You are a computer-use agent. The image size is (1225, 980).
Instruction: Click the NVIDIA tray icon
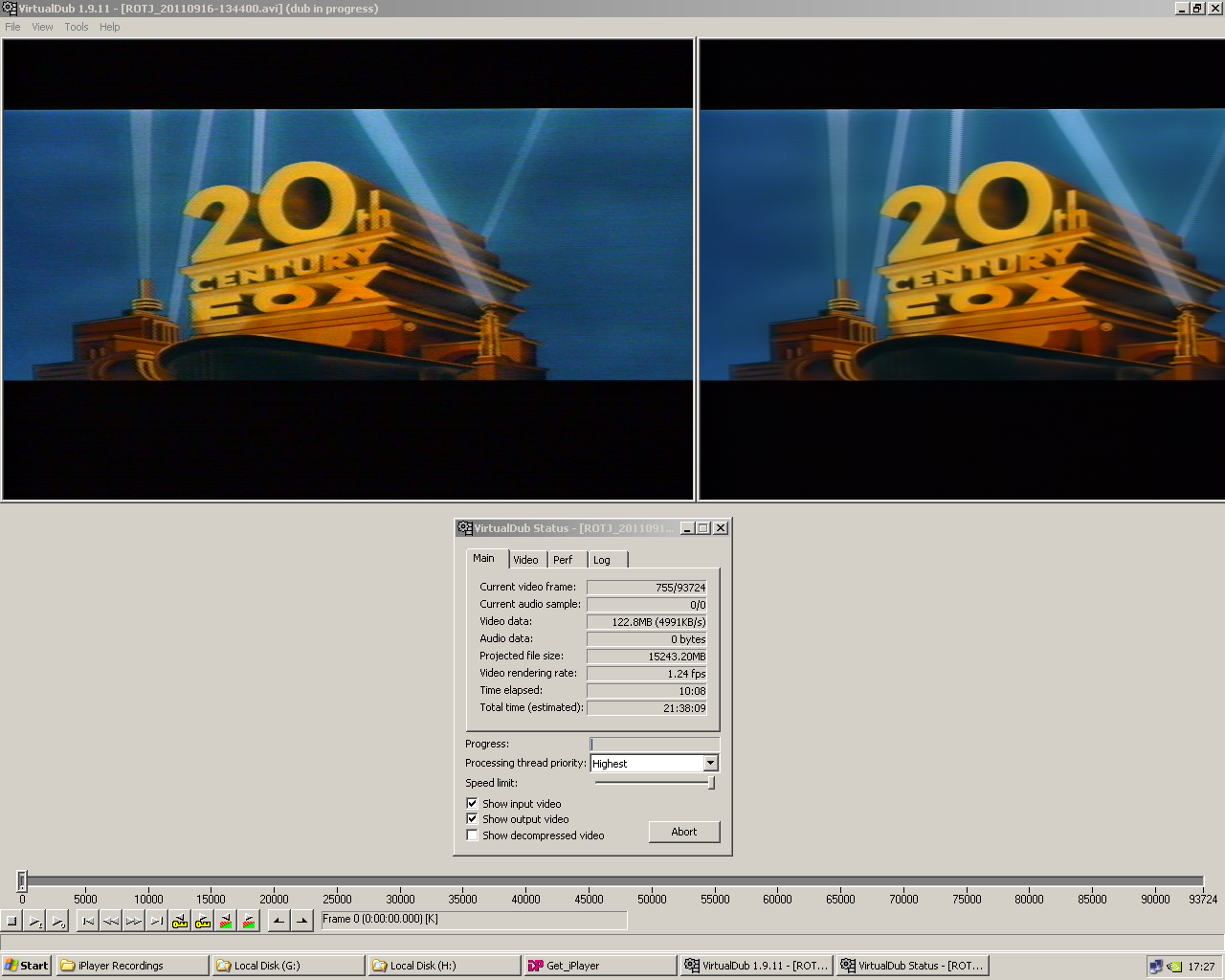click(1174, 967)
